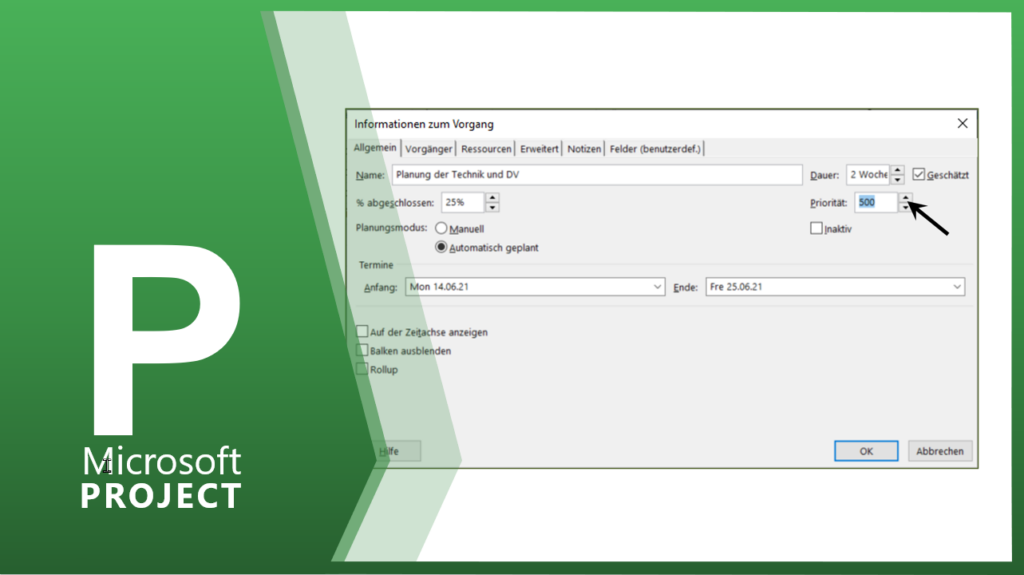This screenshot has width=1024, height=575.
Task: Raise Priorität using the up arrow
Action: (905, 197)
